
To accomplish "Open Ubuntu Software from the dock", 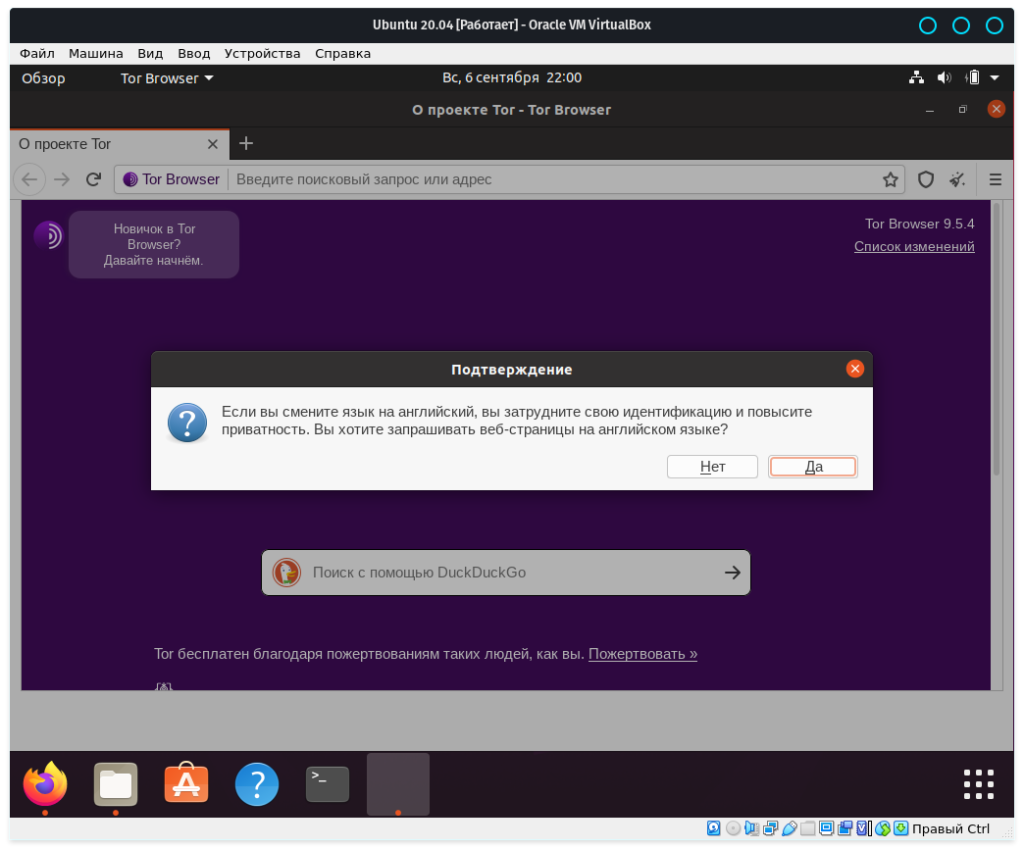I will click(x=186, y=784).
